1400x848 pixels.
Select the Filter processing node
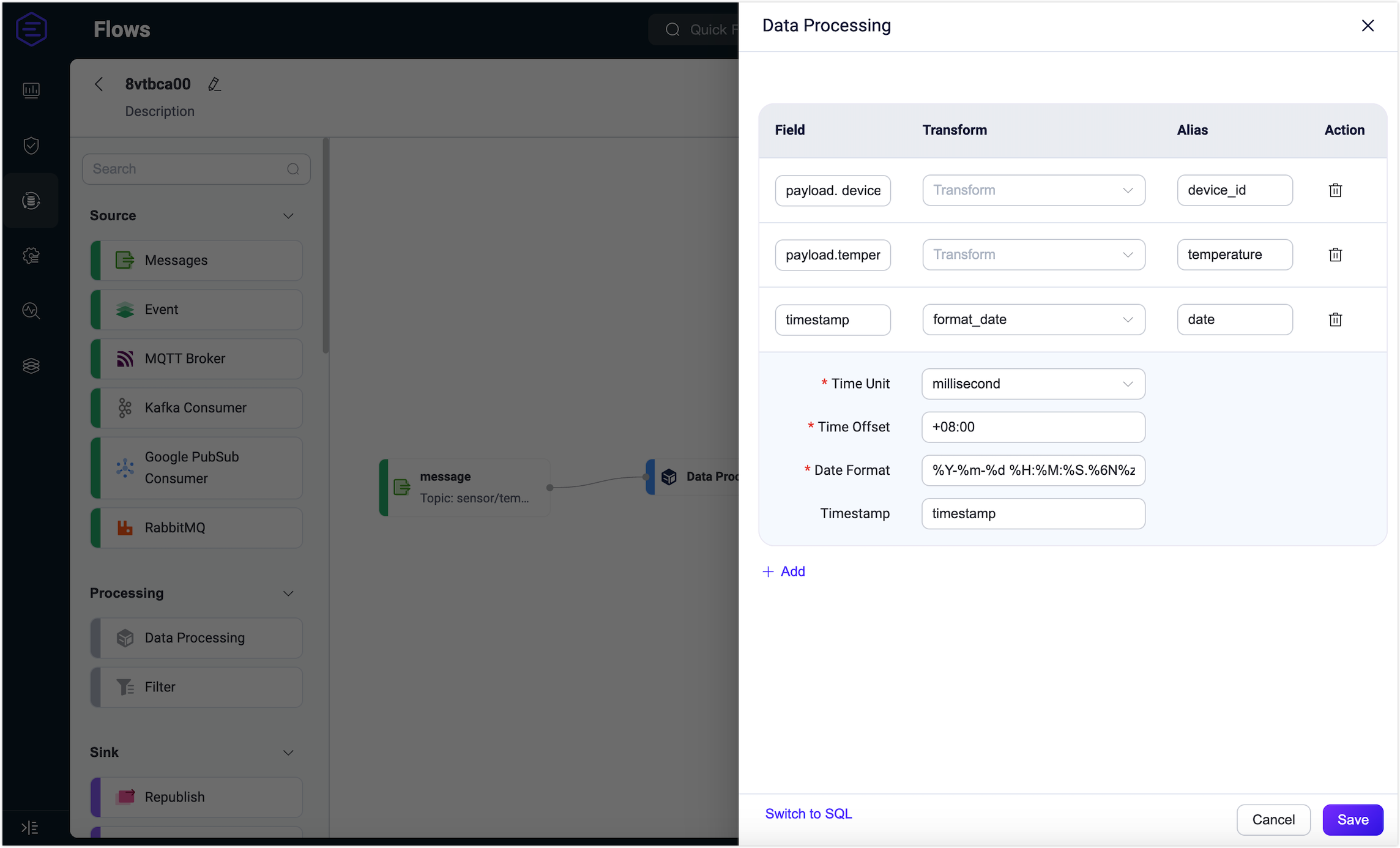(x=196, y=687)
